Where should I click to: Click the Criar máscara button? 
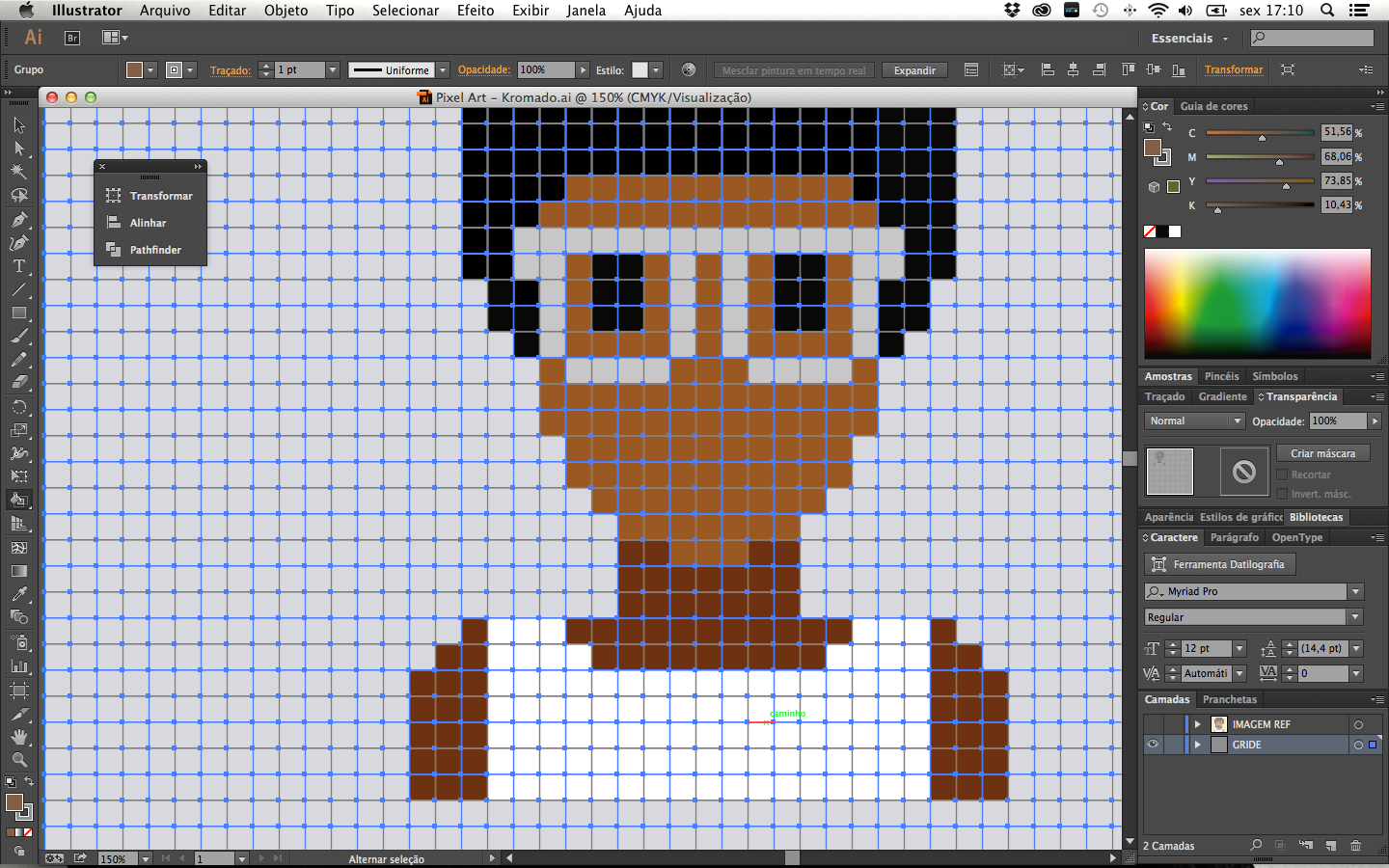[1322, 453]
